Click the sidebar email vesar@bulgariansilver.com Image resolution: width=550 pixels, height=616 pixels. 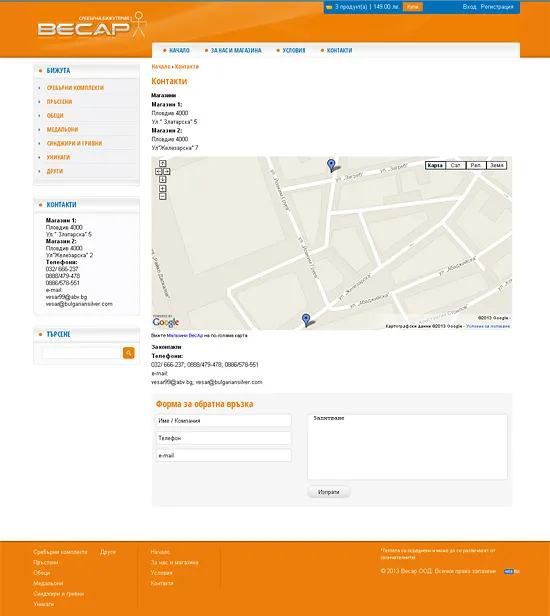tap(79, 304)
